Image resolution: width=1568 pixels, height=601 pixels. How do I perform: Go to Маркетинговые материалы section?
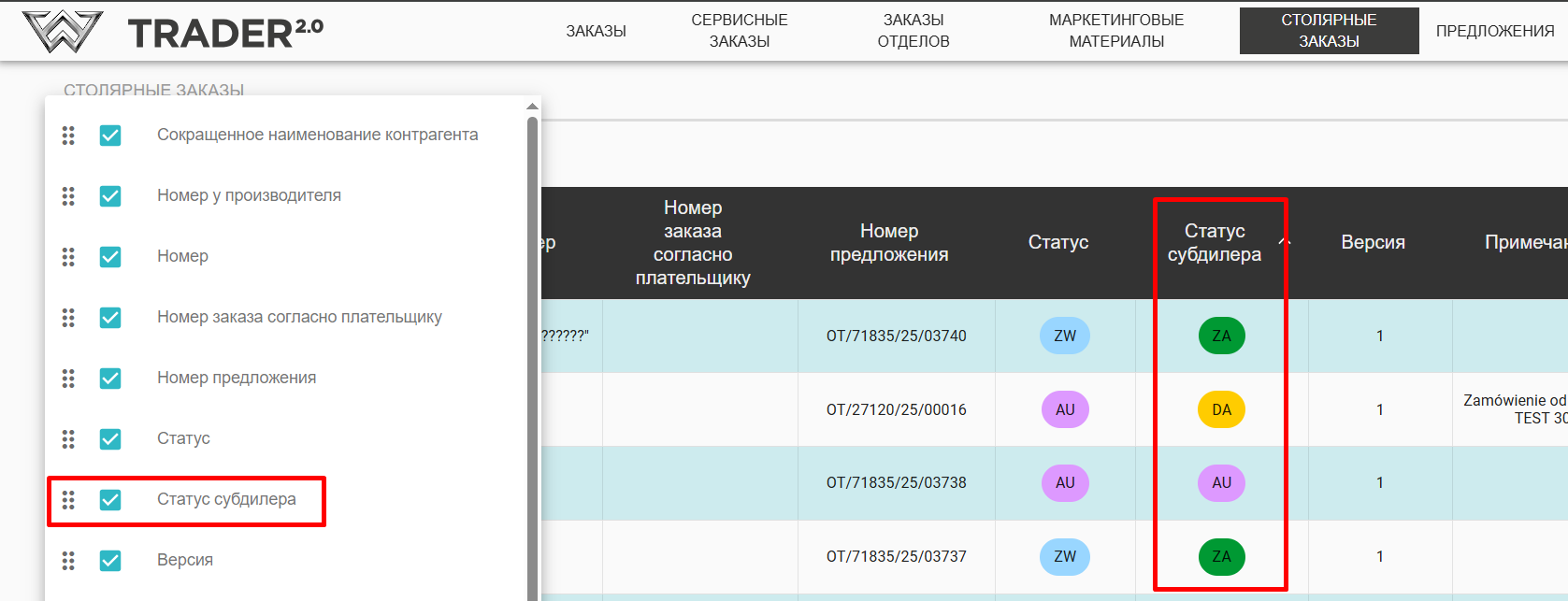1115,31
